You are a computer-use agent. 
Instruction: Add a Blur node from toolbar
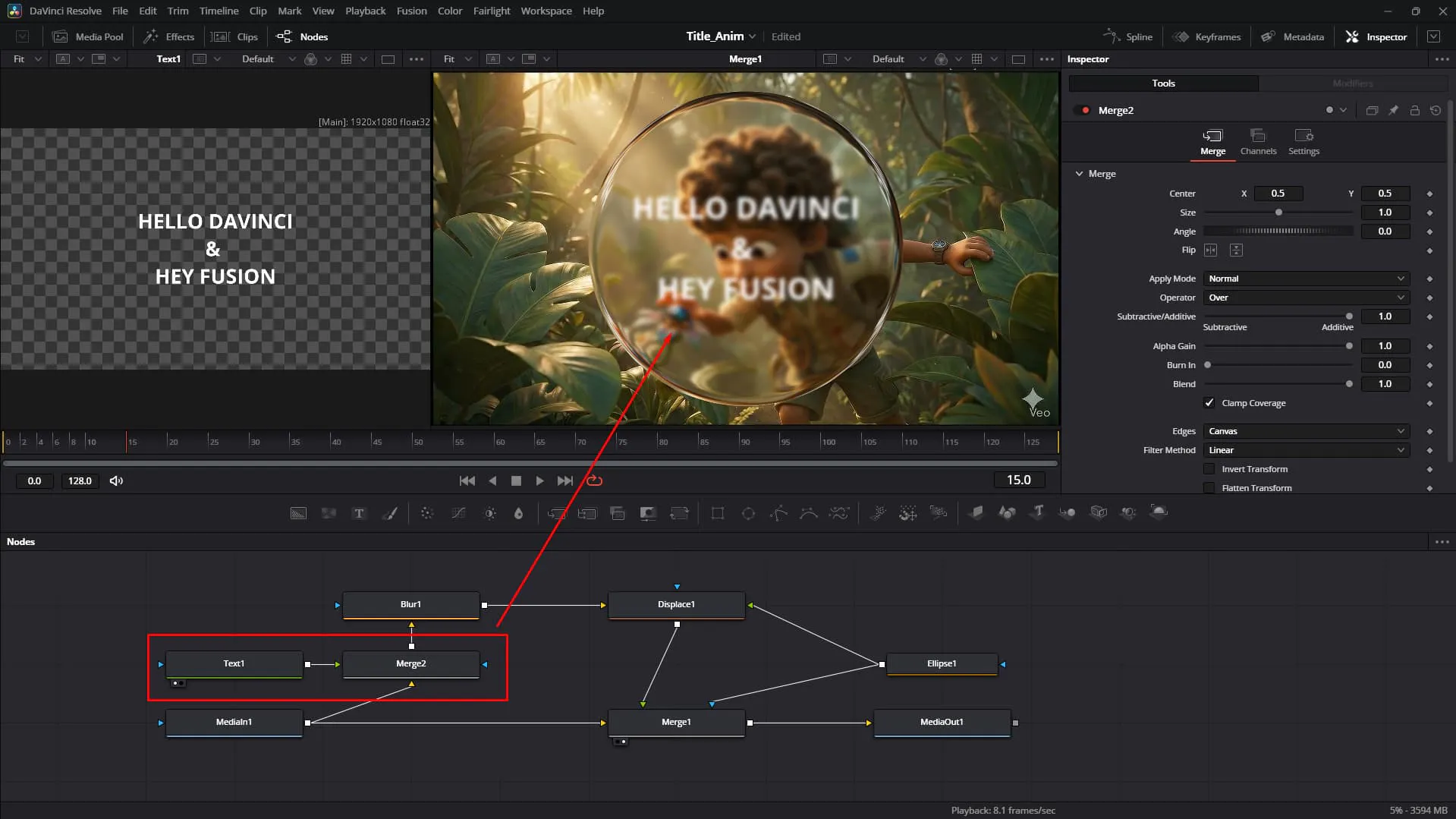[x=519, y=513]
